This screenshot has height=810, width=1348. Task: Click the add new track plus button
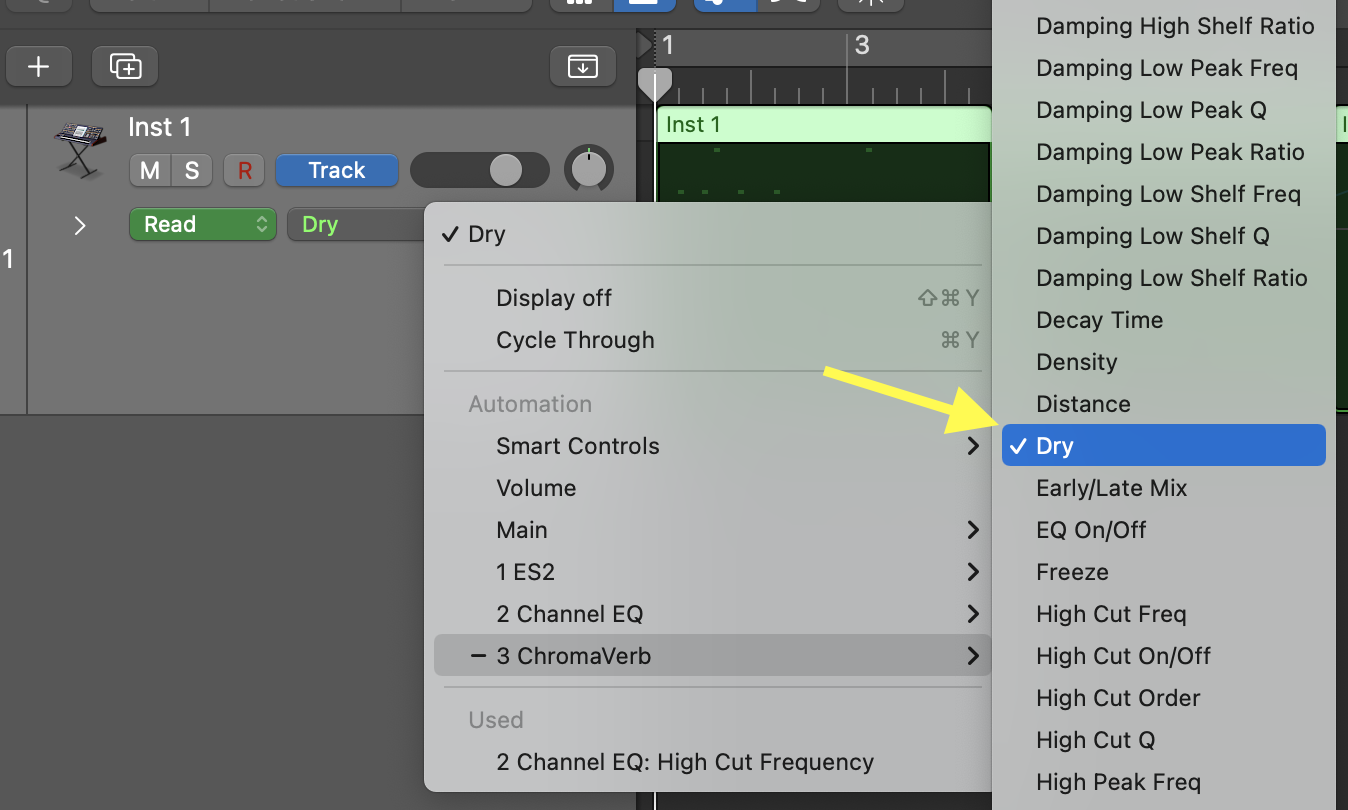(38, 67)
